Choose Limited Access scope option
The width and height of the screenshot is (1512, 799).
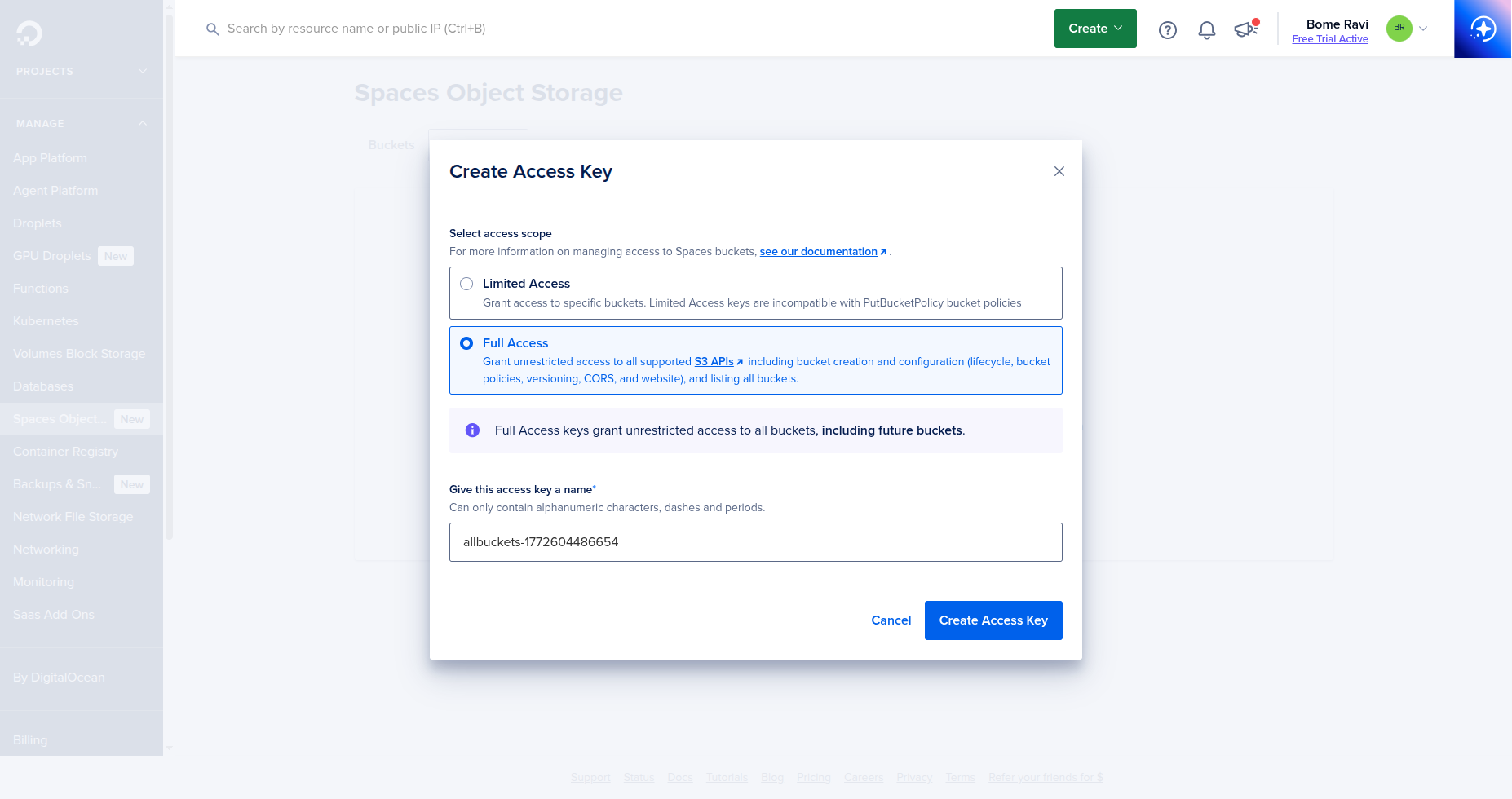526,283
